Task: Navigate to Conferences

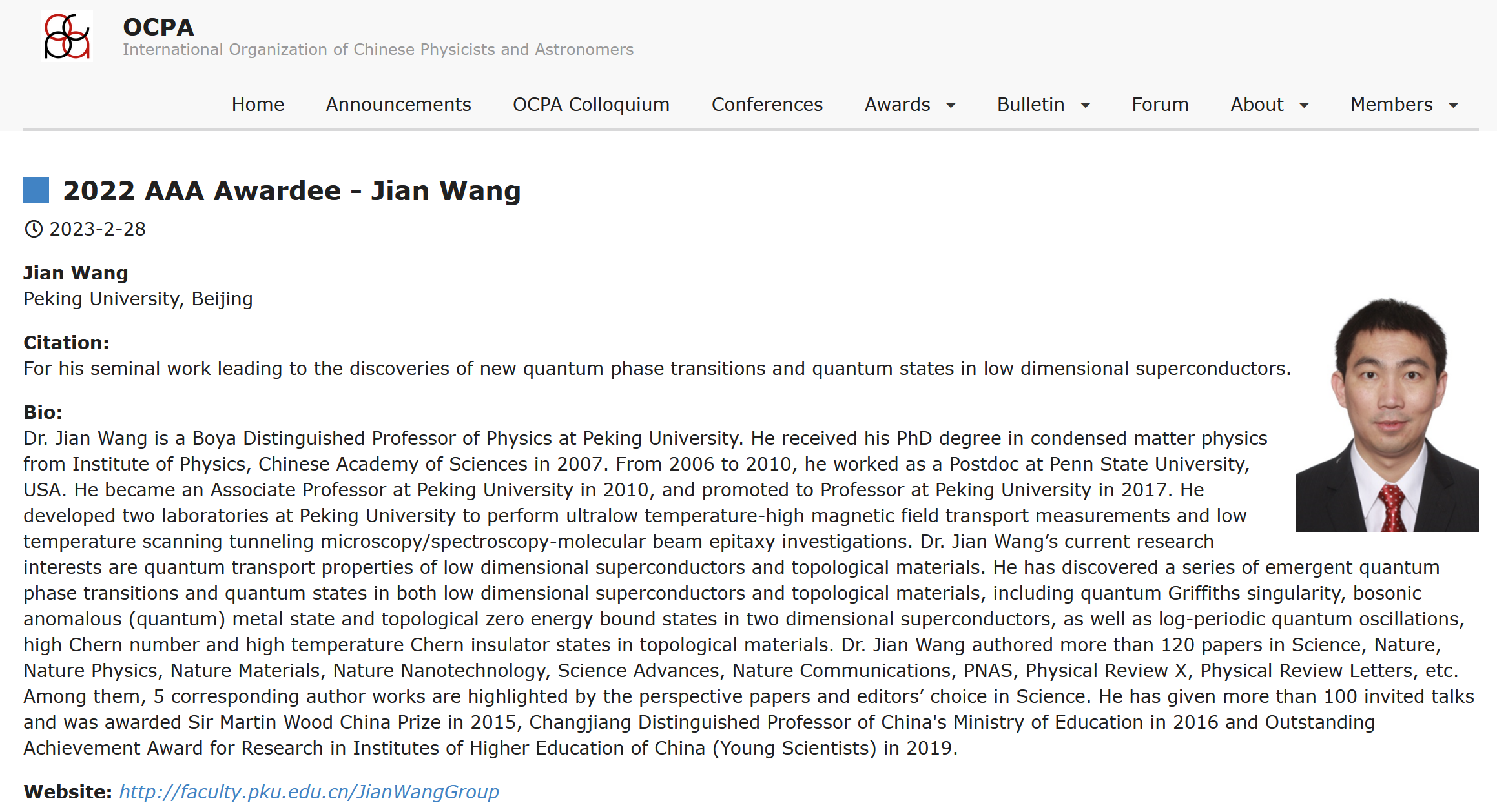Action: pos(767,105)
